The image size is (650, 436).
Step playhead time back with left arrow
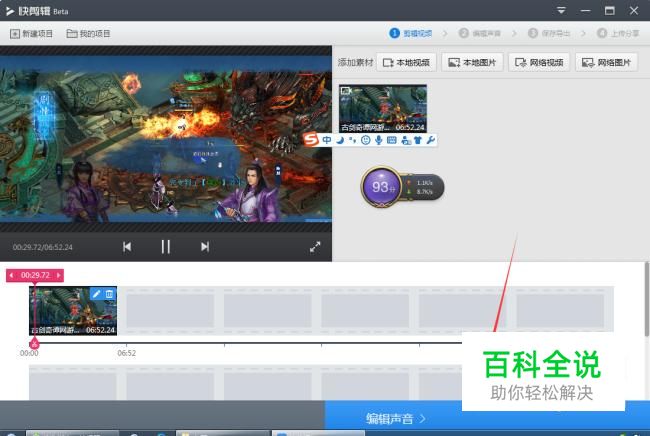11,275
